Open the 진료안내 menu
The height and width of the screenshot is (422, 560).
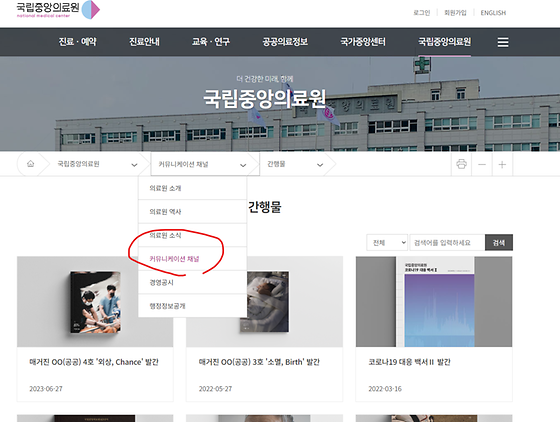[x=144, y=42]
